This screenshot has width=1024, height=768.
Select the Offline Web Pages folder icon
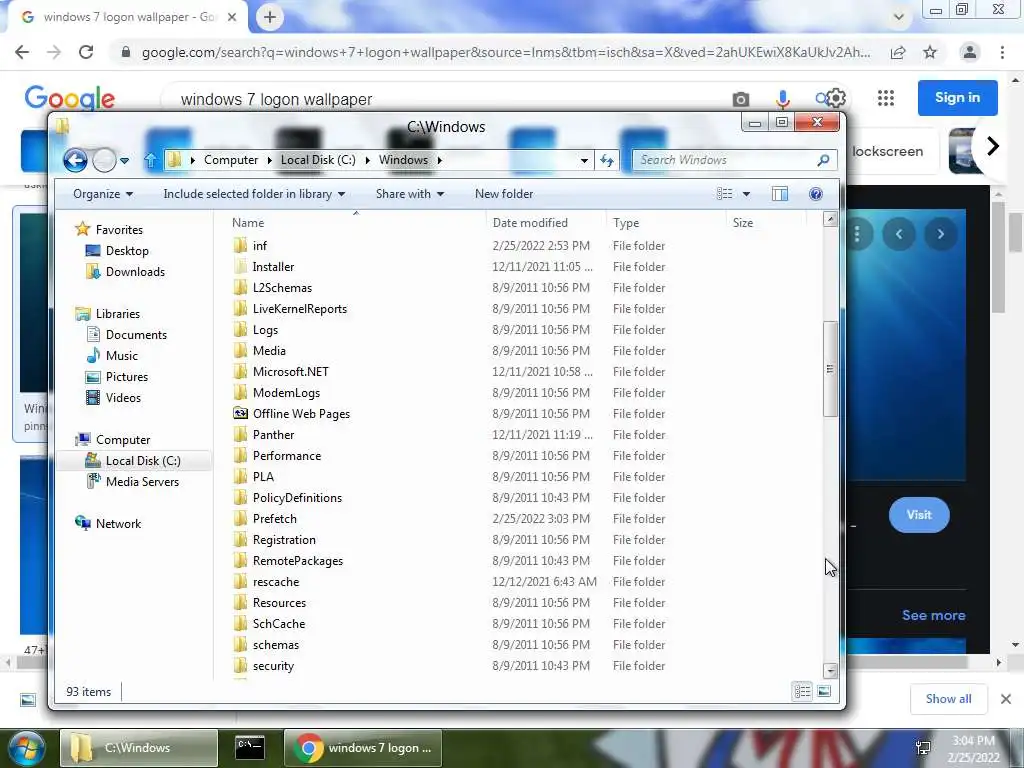[x=240, y=413]
